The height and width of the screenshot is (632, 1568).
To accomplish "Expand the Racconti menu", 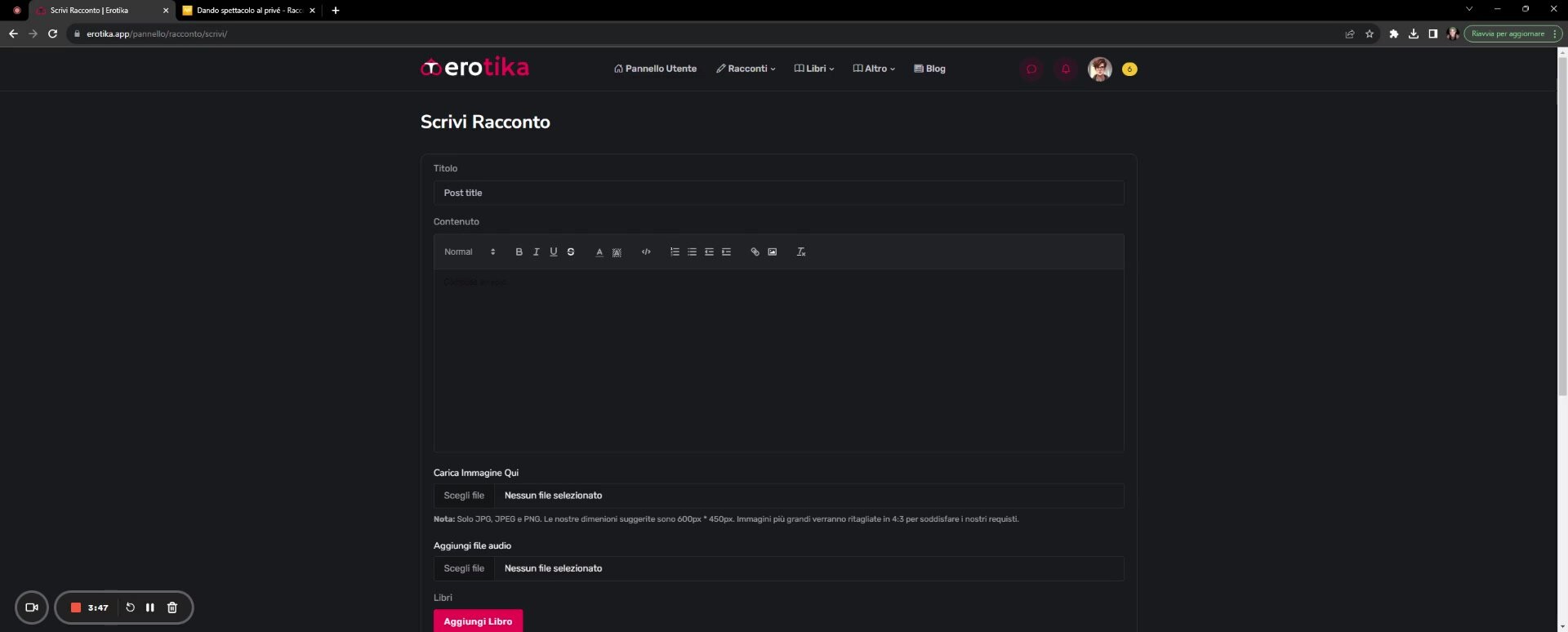I will pos(746,69).
